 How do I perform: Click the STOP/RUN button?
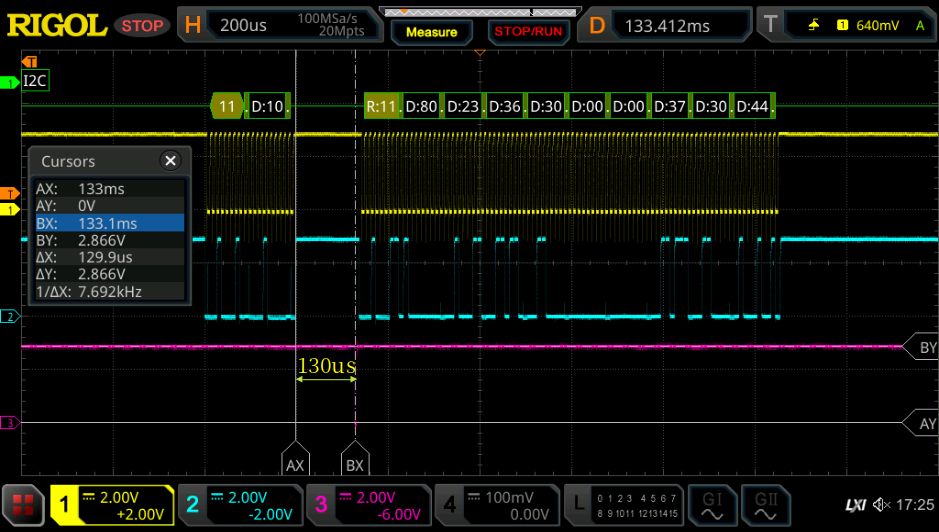[x=528, y=32]
